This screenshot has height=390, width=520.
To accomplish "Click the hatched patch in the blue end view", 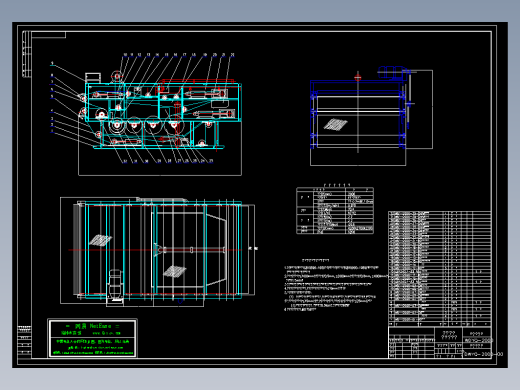I will [x=335, y=124].
